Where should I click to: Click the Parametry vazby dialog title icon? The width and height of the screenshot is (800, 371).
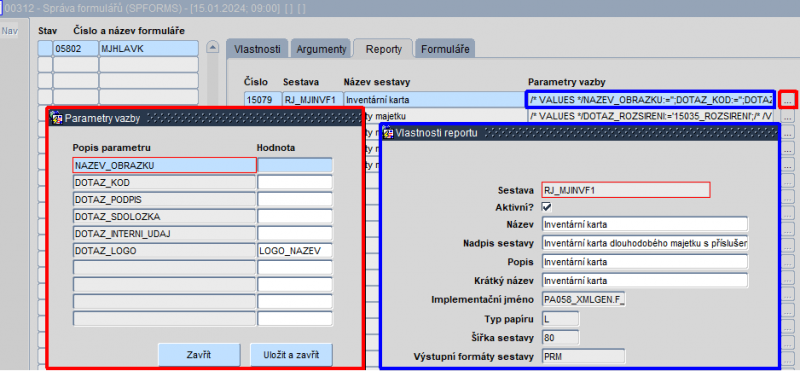[x=57, y=119]
